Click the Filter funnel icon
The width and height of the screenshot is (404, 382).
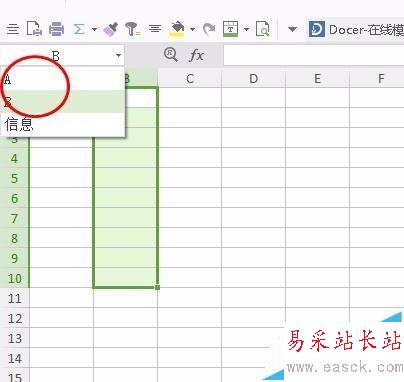(x=132, y=29)
